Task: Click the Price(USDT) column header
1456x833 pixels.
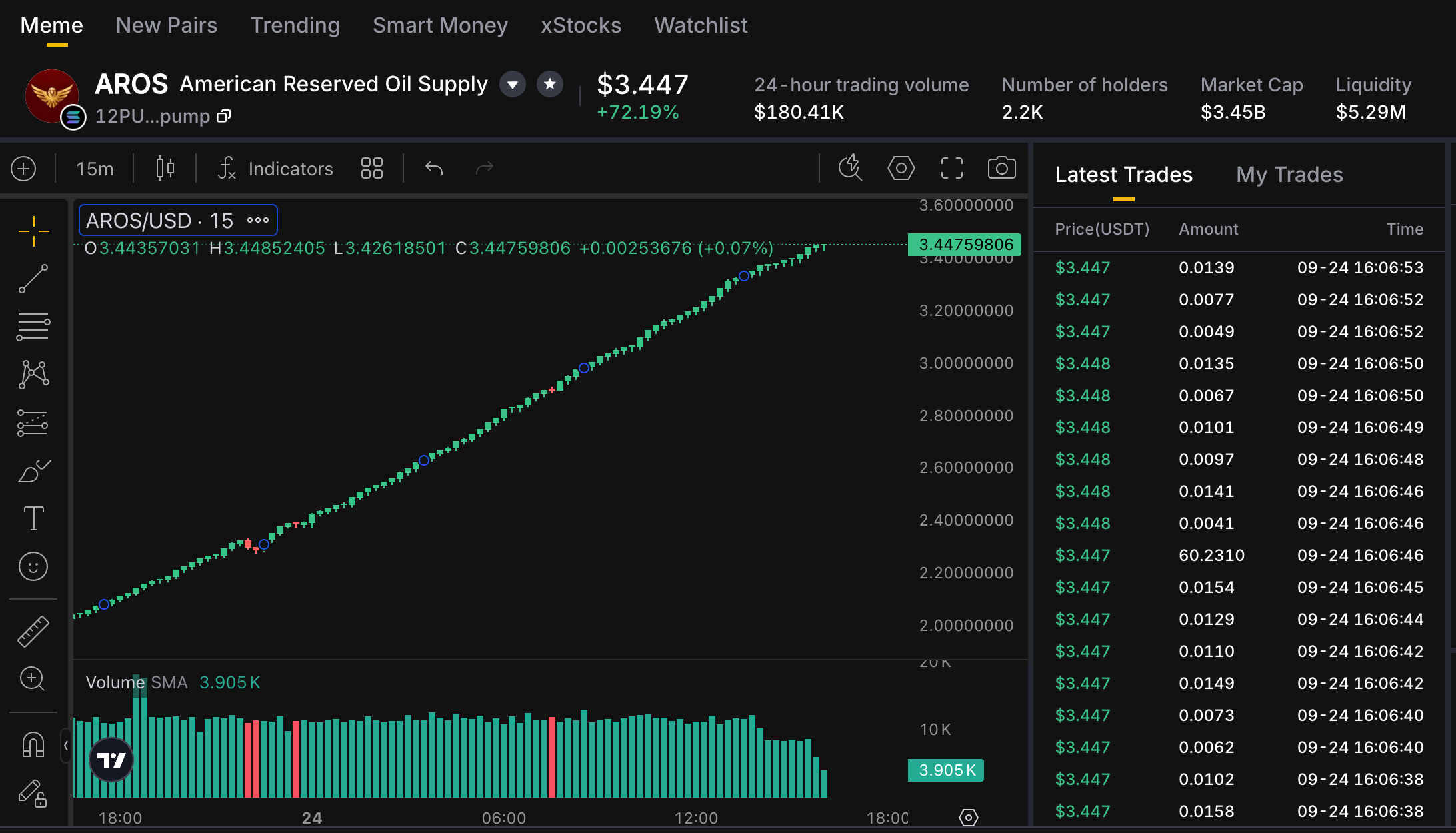Action: click(x=1102, y=229)
